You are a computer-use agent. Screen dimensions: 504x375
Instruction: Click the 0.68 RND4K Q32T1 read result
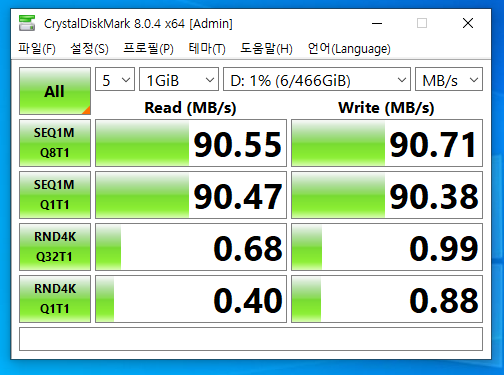point(191,247)
